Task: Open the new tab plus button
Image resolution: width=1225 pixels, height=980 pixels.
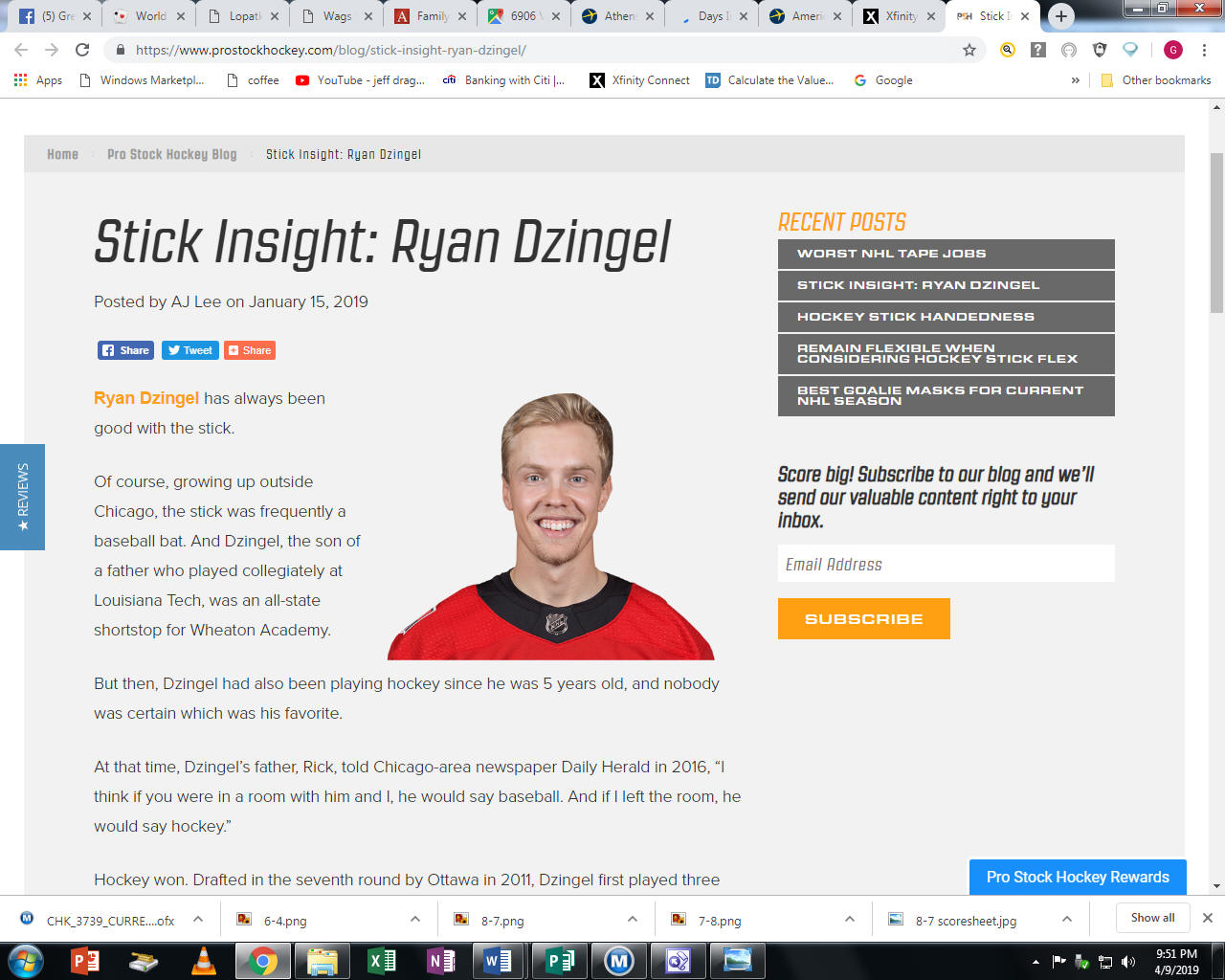Action: click(1060, 16)
